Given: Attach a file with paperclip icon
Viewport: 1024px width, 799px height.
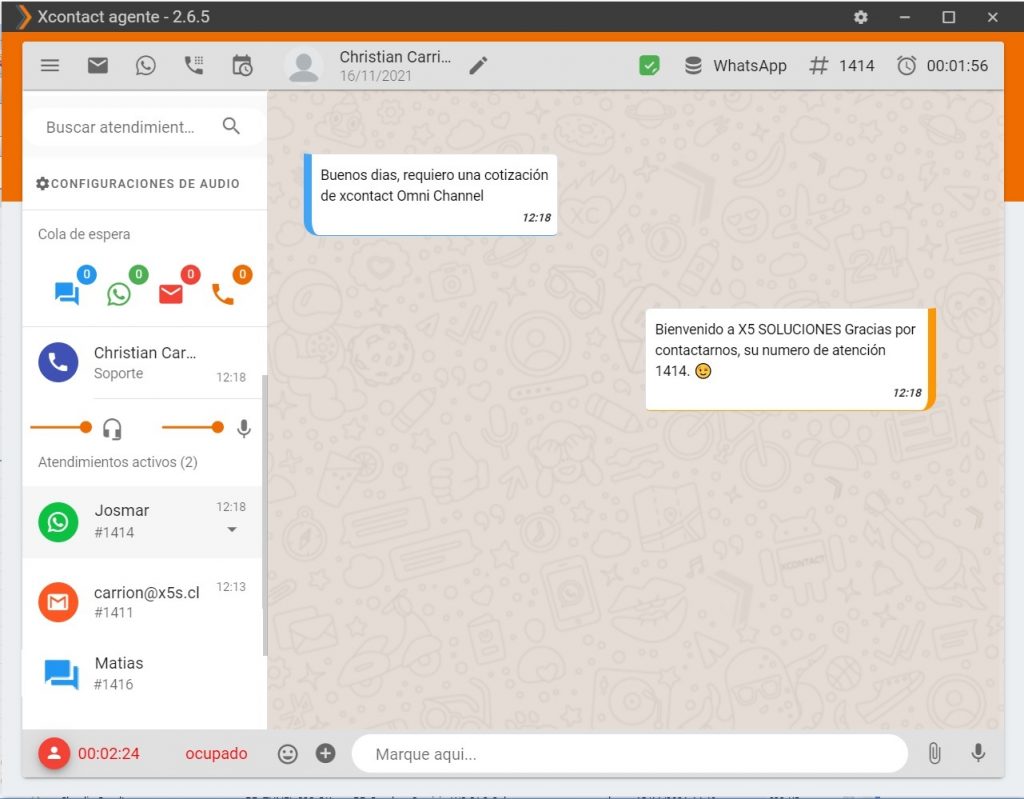Looking at the screenshot, I should 935,753.
